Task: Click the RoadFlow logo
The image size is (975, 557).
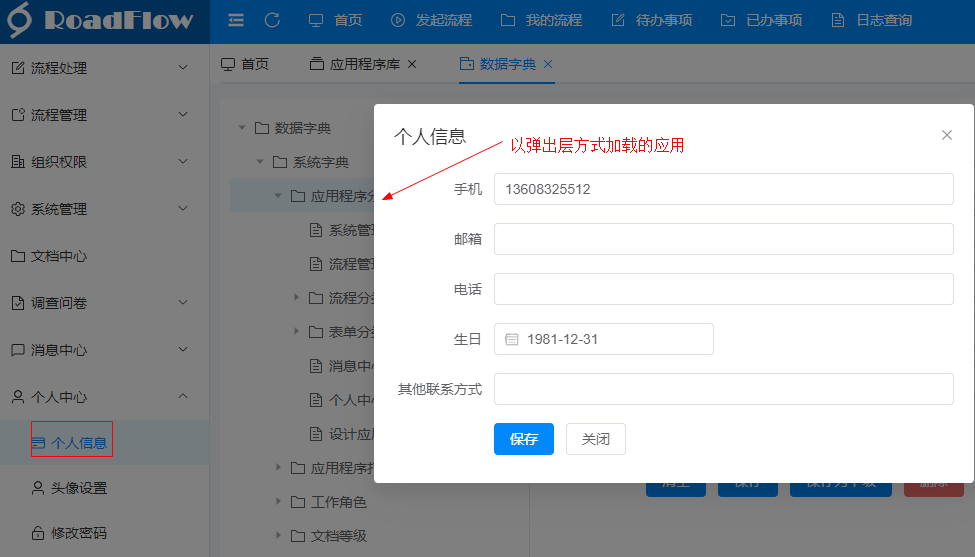Action: tap(101, 20)
